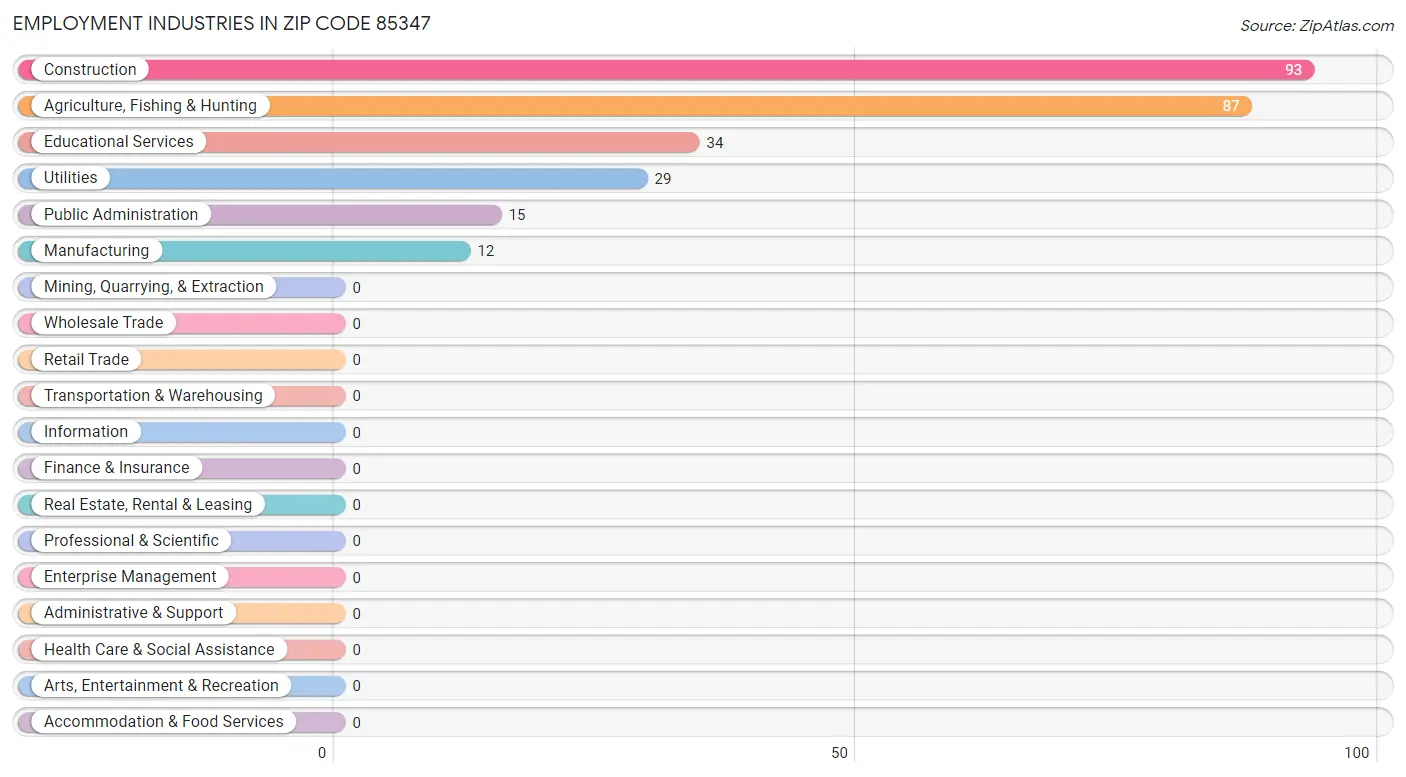The image size is (1406, 777).
Task: Click the Information label
Action: (x=86, y=432)
